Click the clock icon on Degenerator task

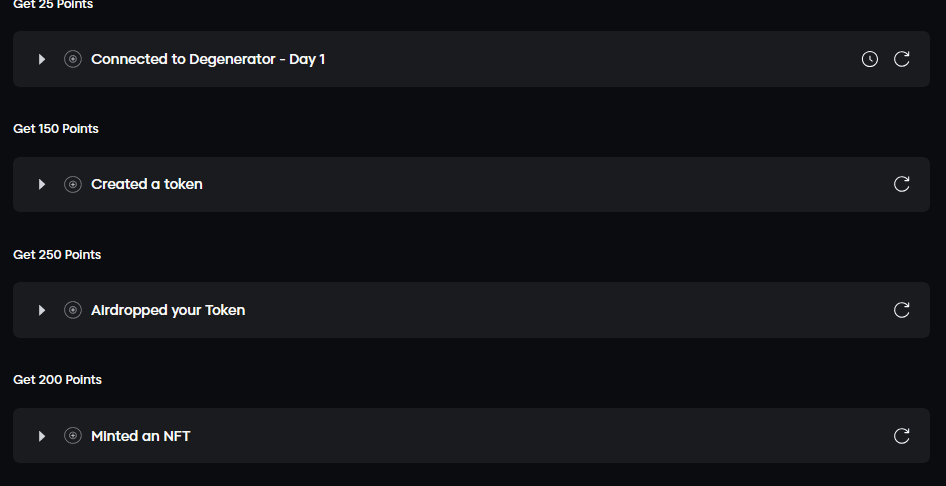[x=870, y=59]
